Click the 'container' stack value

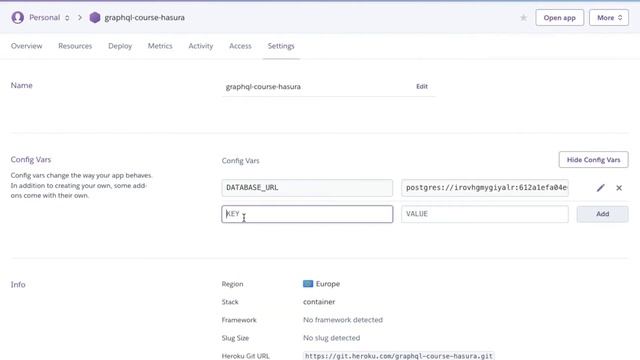pyautogui.click(x=319, y=302)
